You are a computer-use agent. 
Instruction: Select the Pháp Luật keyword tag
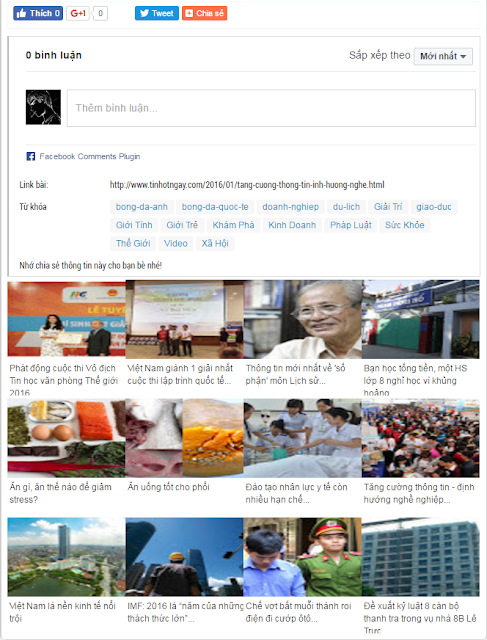tap(351, 225)
